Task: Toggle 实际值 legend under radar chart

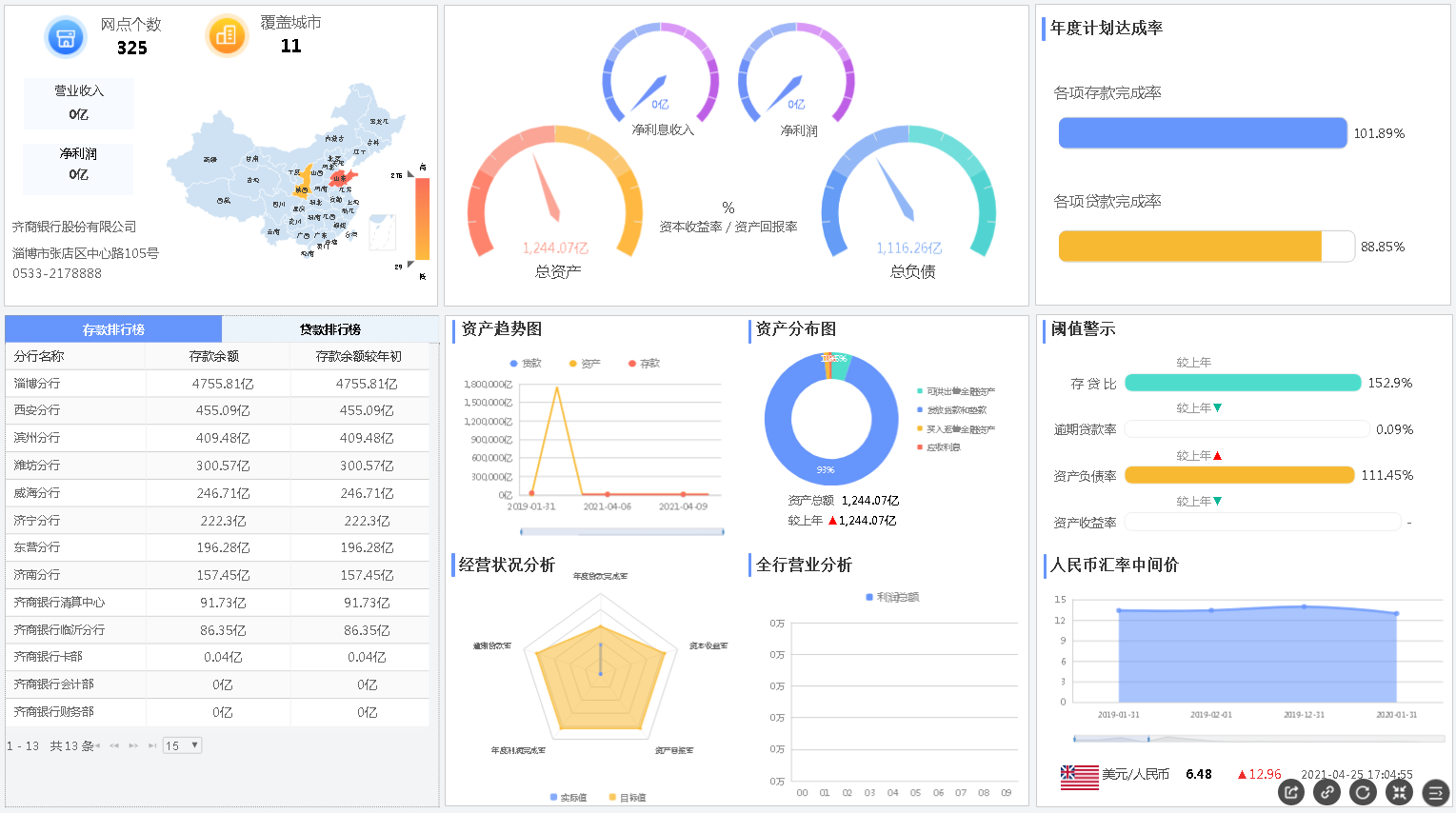Action: tap(568, 798)
